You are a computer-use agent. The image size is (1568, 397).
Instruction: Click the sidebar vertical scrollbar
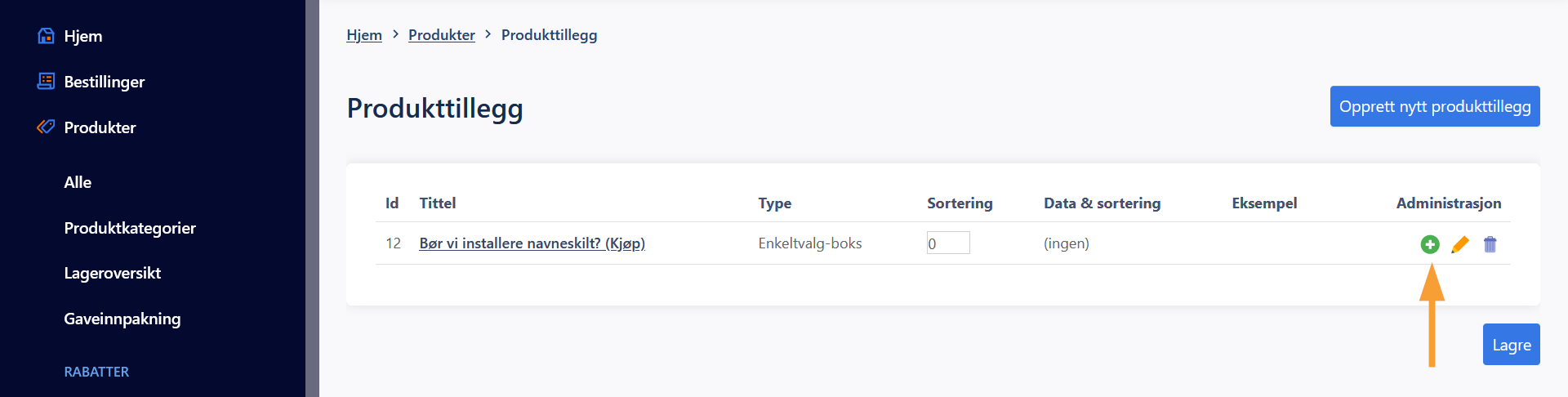(x=312, y=198)
